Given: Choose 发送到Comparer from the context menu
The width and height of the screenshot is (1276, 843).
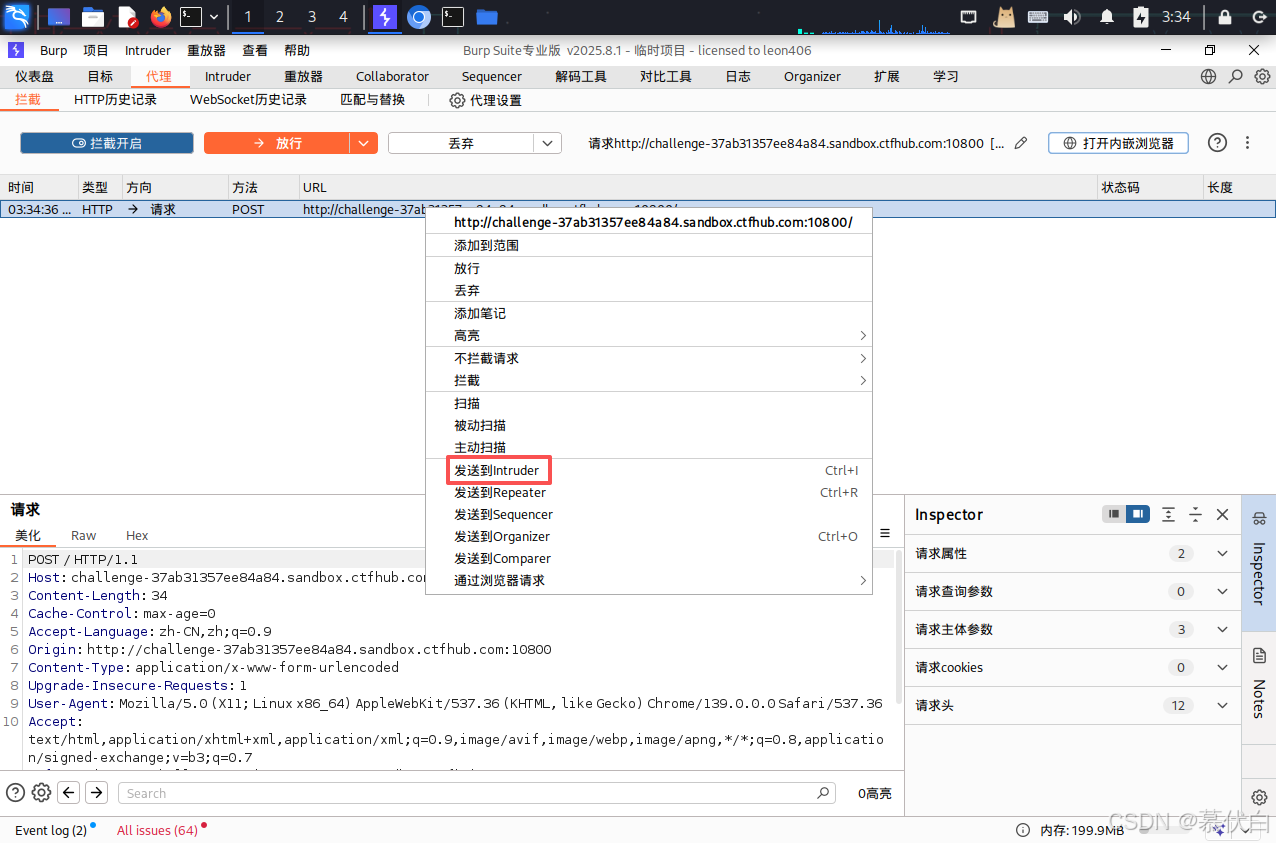Looking at the screenshot, I should coord(649,558).
